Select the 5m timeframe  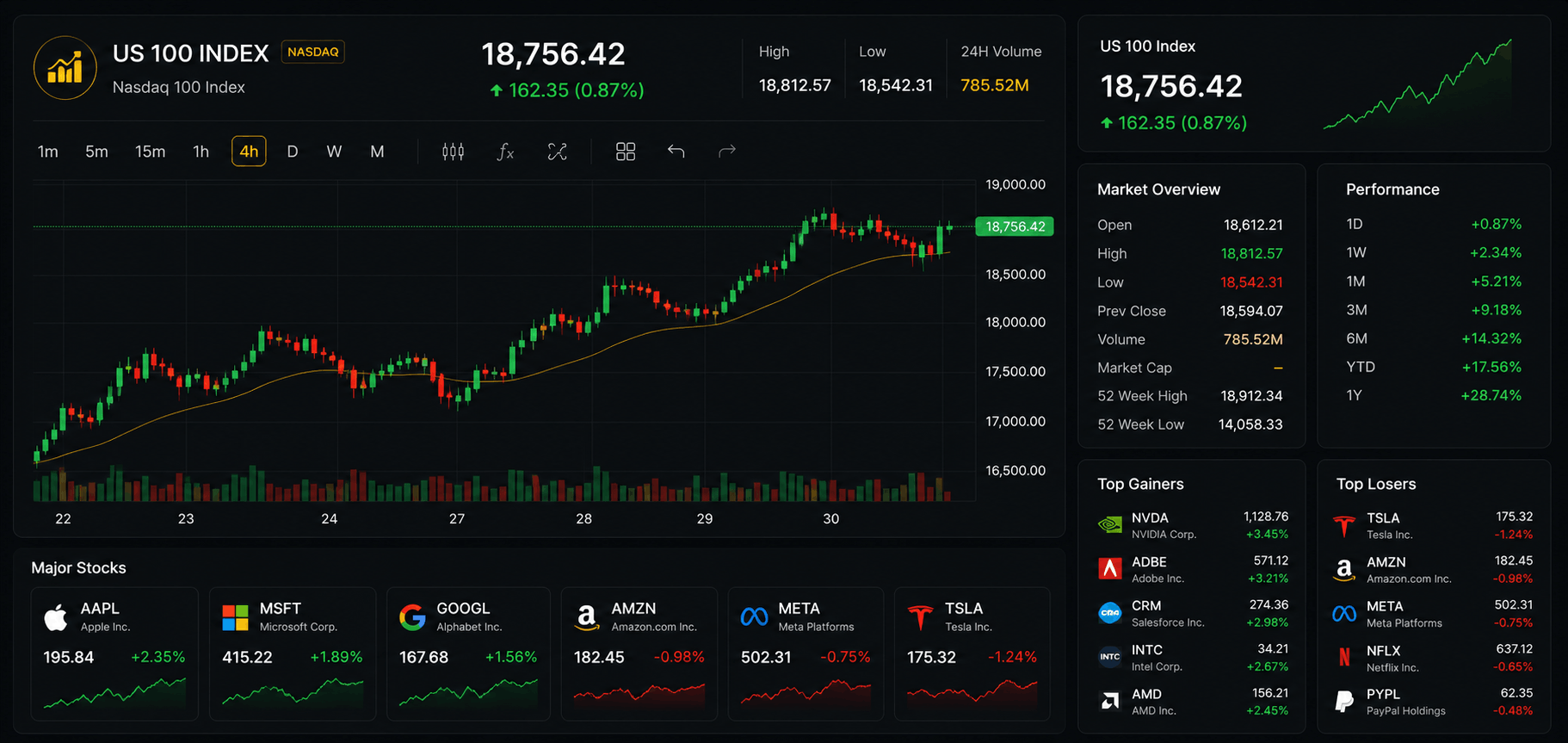tap(96, 152)
